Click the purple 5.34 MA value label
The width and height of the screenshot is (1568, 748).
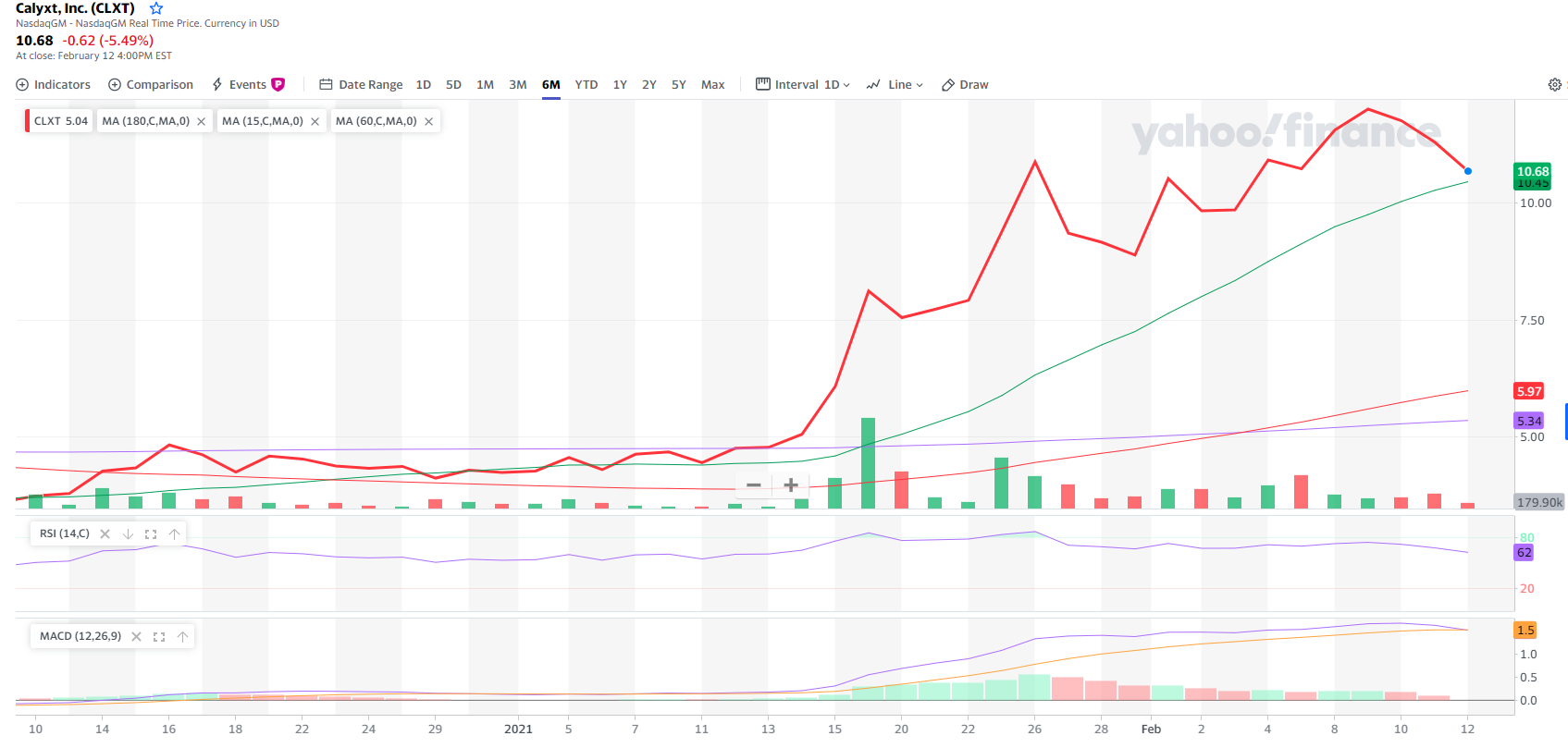(x=1529, y=421)
